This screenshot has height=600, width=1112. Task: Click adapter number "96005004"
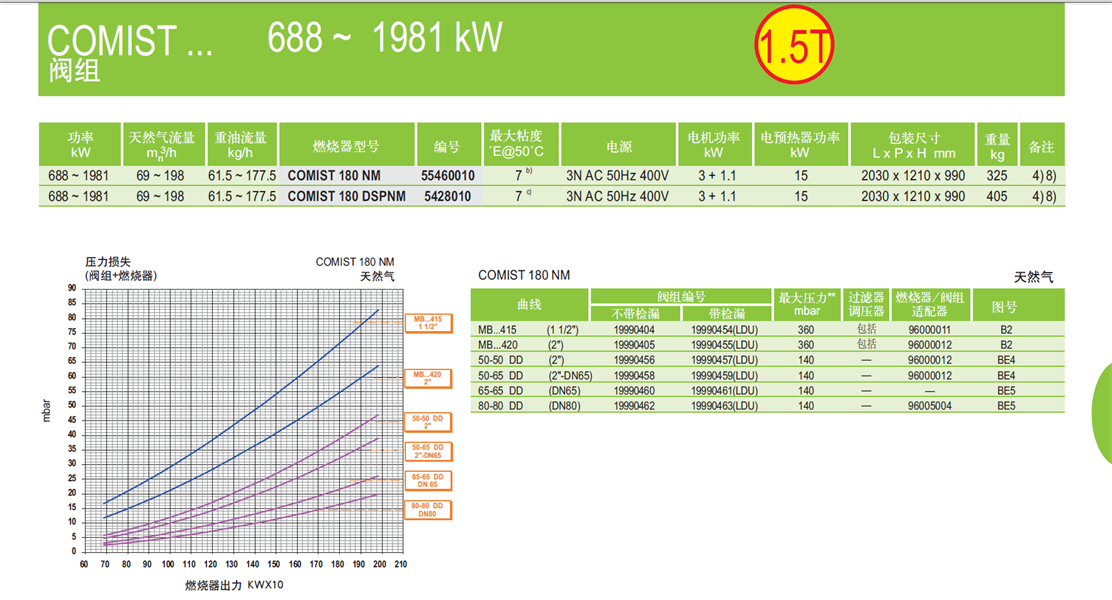pos(930,406)
